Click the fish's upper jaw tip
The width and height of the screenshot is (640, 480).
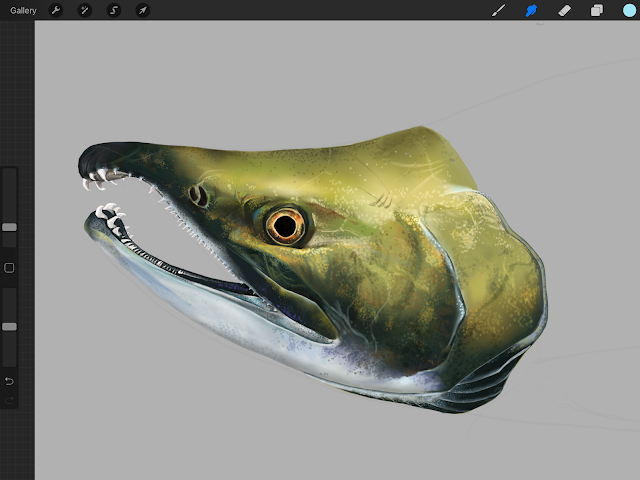[90, 160]
